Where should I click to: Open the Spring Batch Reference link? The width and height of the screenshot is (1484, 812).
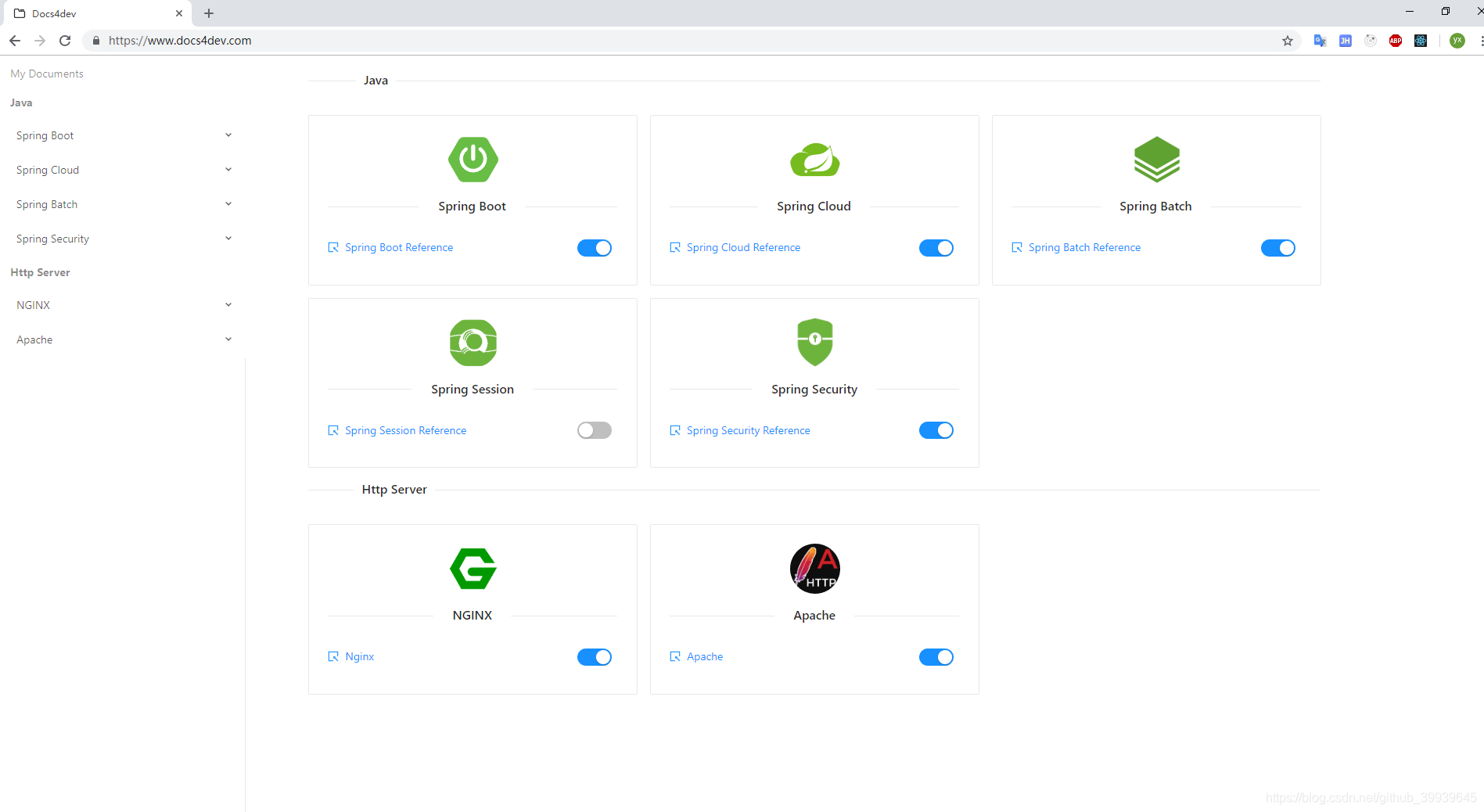1084,247
